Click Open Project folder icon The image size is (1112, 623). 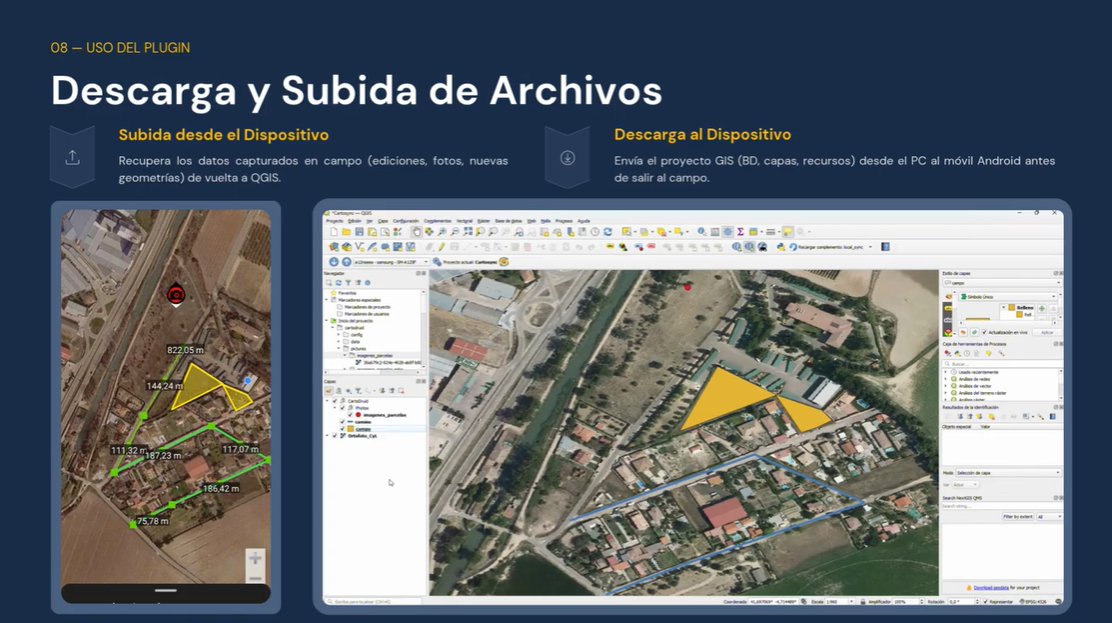click(346, 232)
